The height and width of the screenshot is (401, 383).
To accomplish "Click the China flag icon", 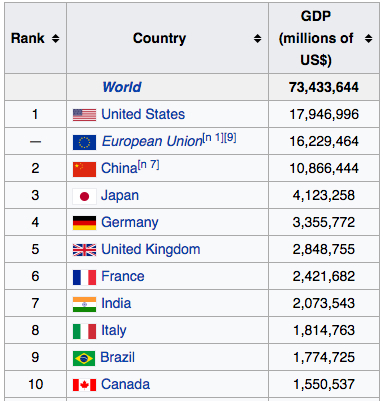I will 84,169.
